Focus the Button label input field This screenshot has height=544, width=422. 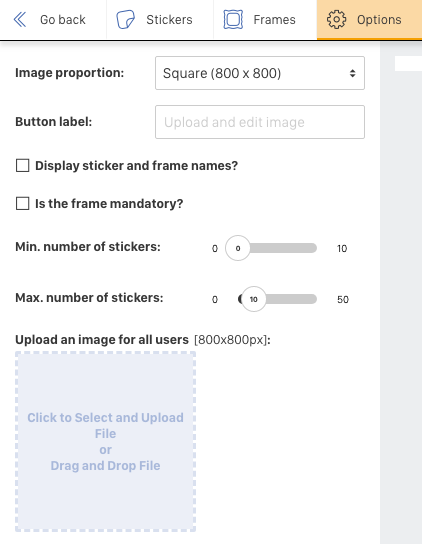pyautogui.click(x=260, y=122)
